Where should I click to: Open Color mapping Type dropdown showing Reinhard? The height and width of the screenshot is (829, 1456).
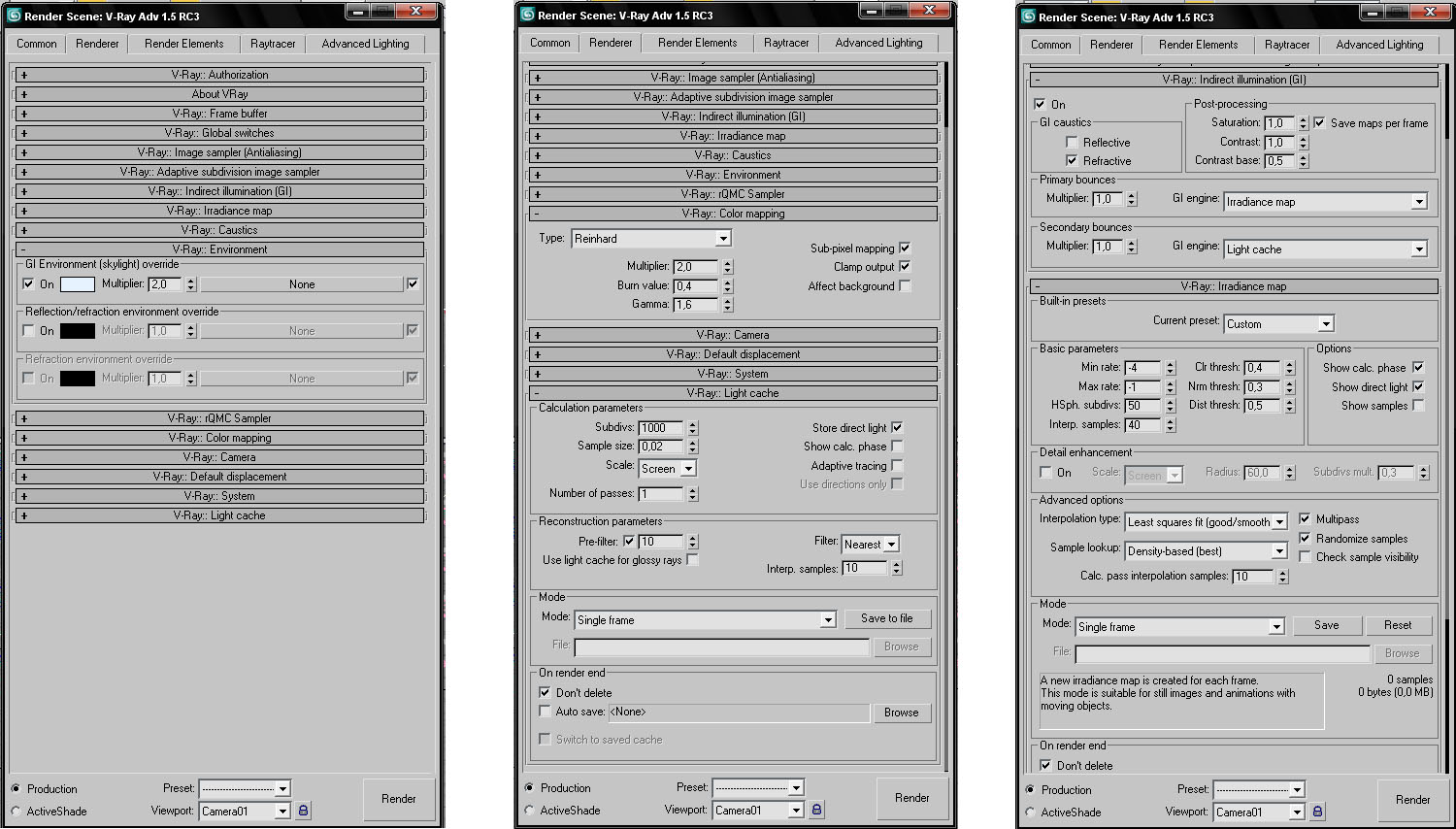coord(651,239)
